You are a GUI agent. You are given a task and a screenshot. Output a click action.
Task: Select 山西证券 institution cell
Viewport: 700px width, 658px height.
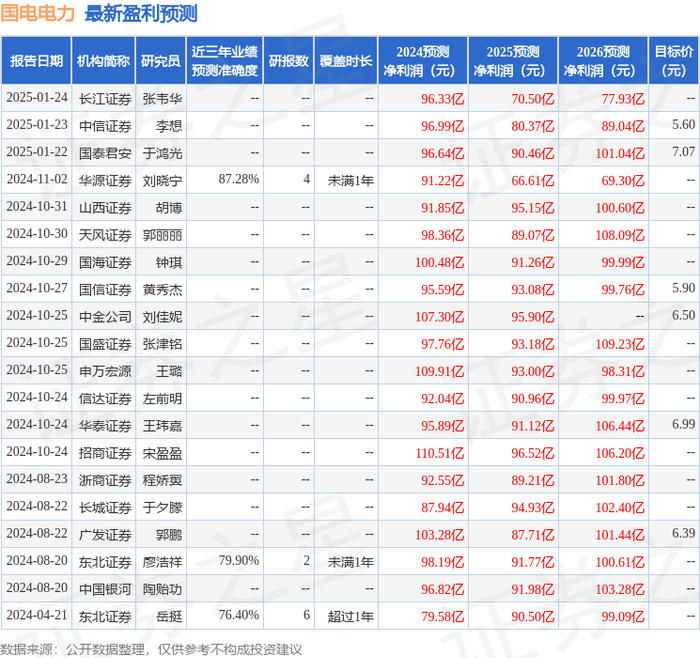click(x=105, y=208)
